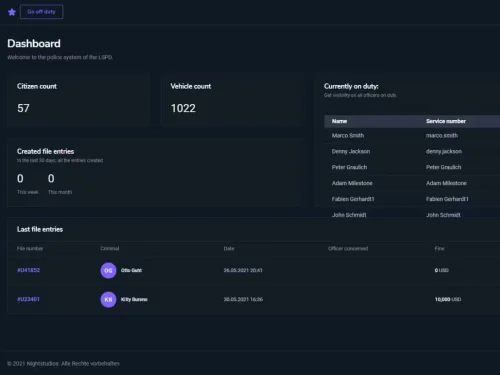Click the This week entries count

pyautogui.click(x=20, y=178)
